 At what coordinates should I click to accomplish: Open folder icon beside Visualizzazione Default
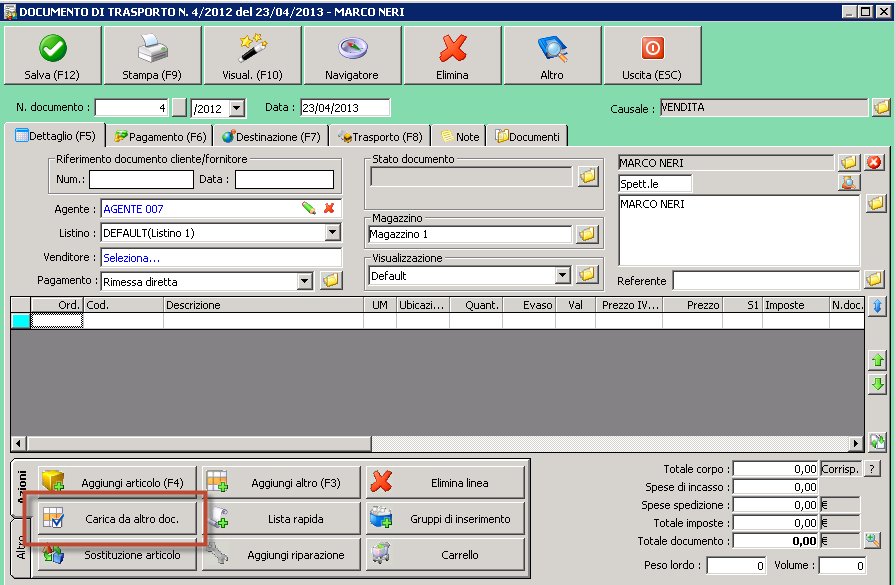click(587, 275)
